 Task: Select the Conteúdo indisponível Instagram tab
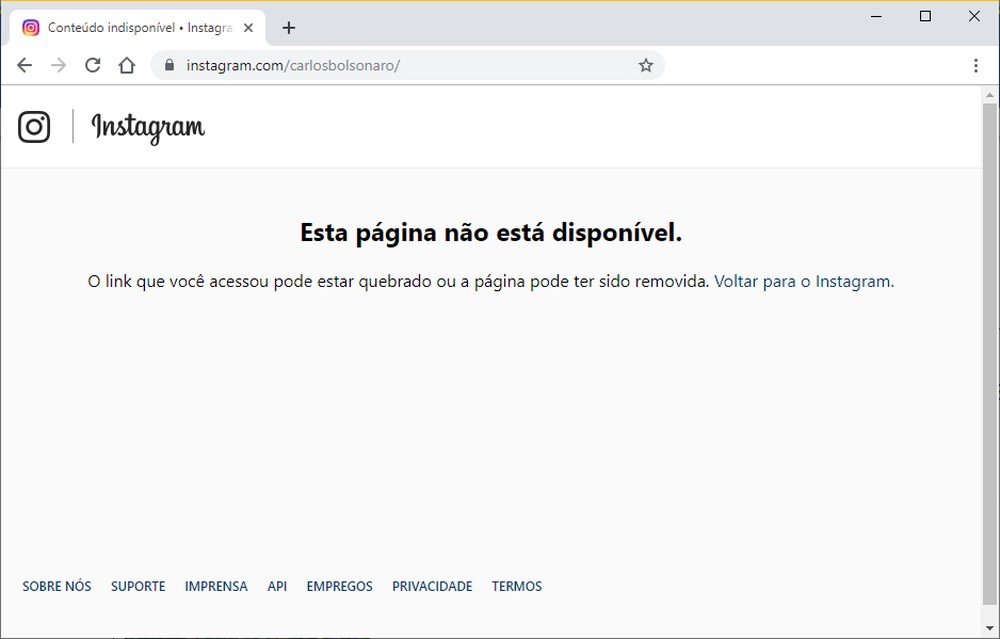[137, 27]
